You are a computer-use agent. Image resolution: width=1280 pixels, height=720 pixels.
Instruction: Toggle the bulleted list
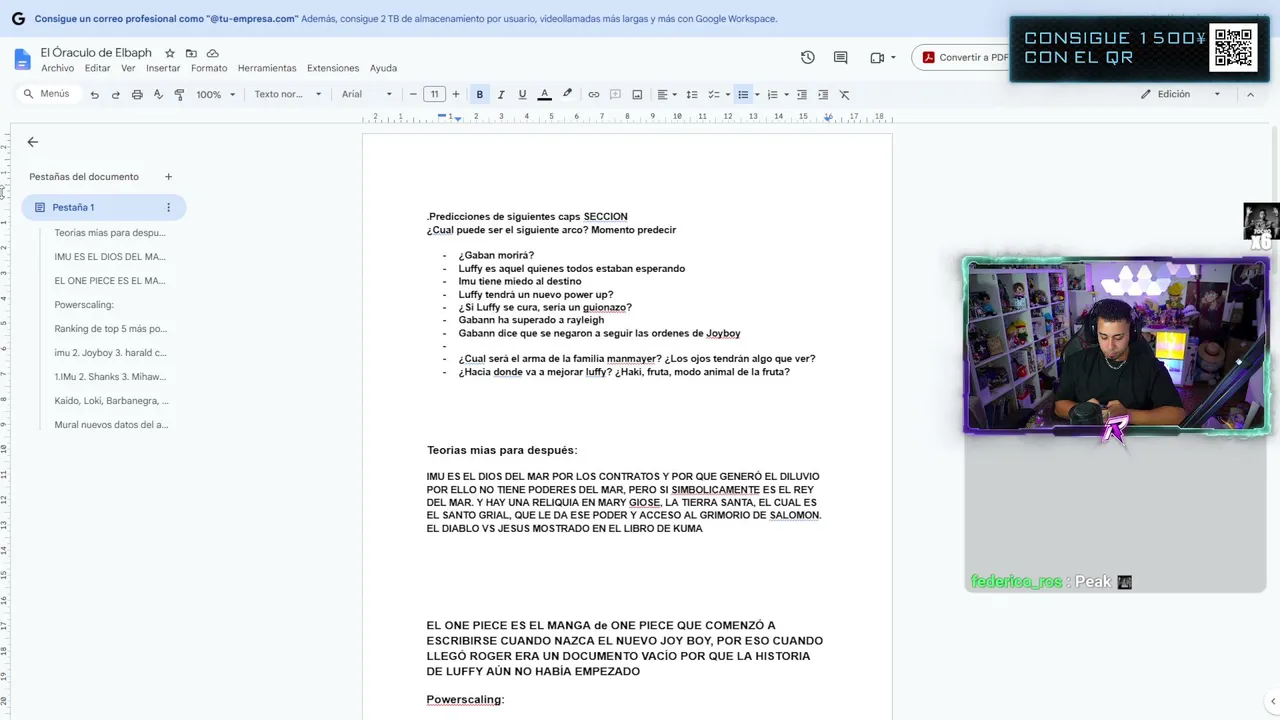click(x=743, y=95)
